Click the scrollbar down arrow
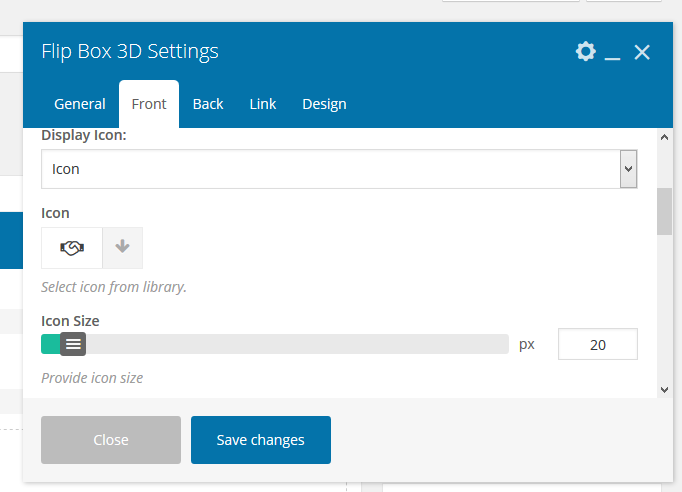The width and height of the screenshot is (682, 492). pos(664,390)
